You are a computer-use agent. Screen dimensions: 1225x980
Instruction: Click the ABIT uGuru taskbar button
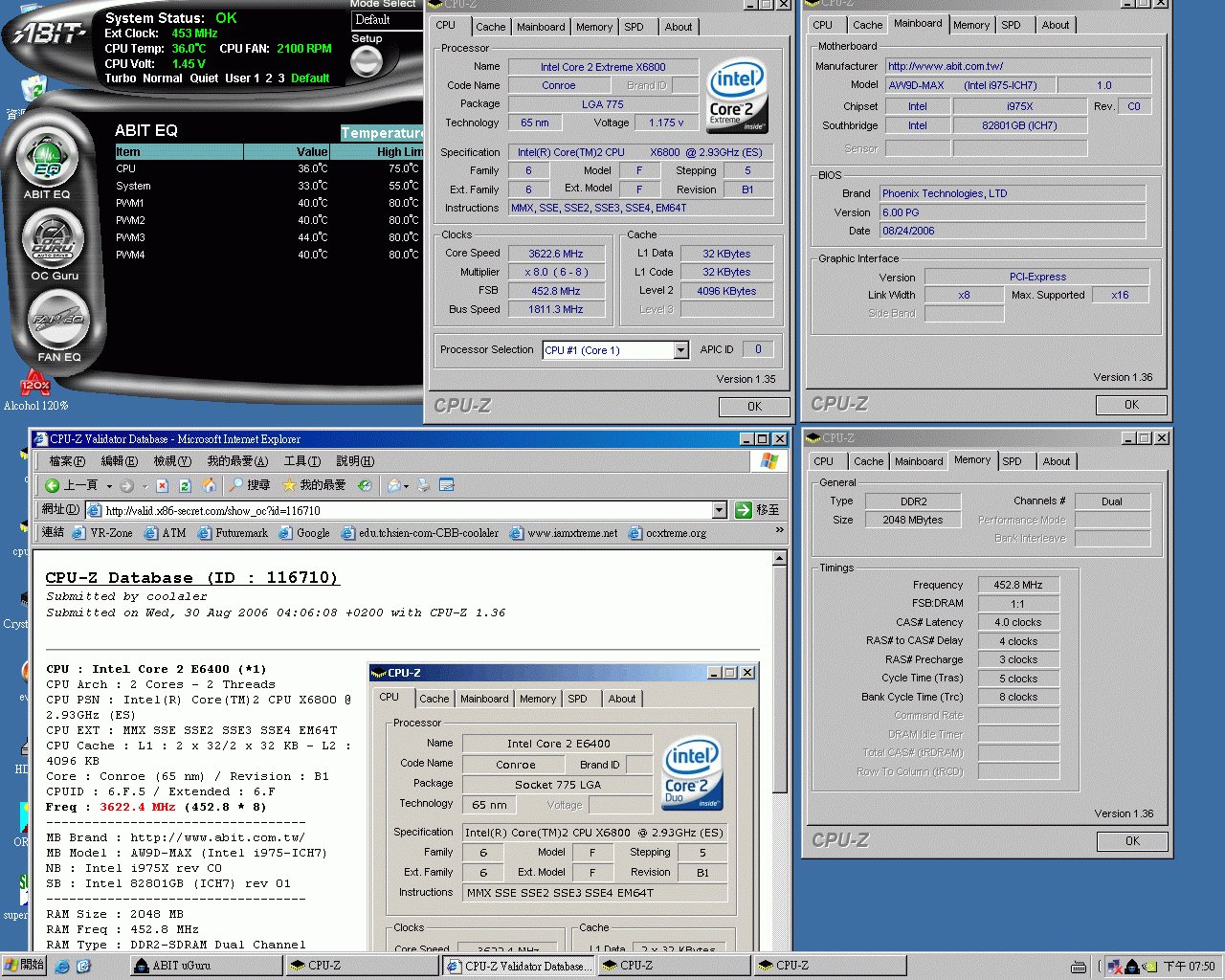pyautogui.click(x=207, y=966)
